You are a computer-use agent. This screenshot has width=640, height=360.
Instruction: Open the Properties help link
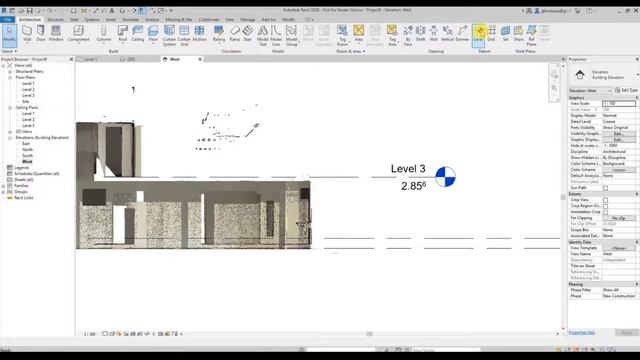click(582, 333)
